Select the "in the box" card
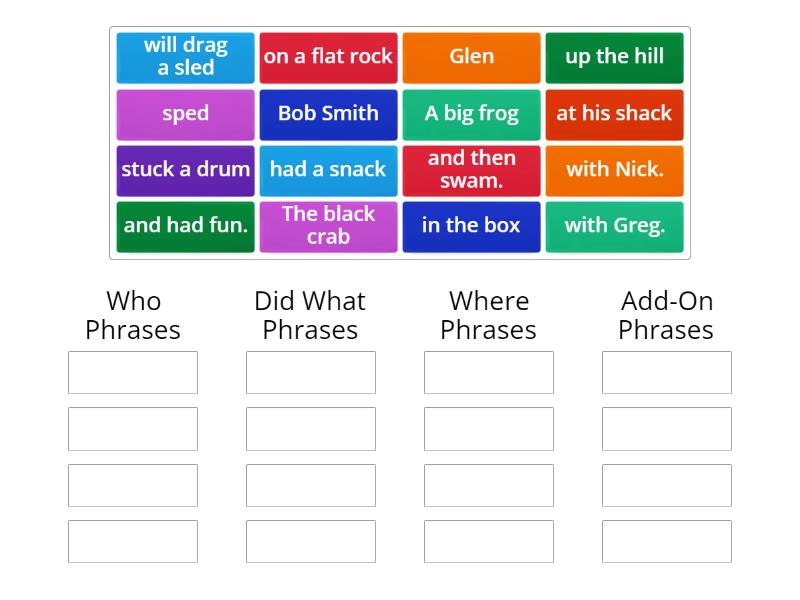Screen dimensions: 800x600 [471, 225]
